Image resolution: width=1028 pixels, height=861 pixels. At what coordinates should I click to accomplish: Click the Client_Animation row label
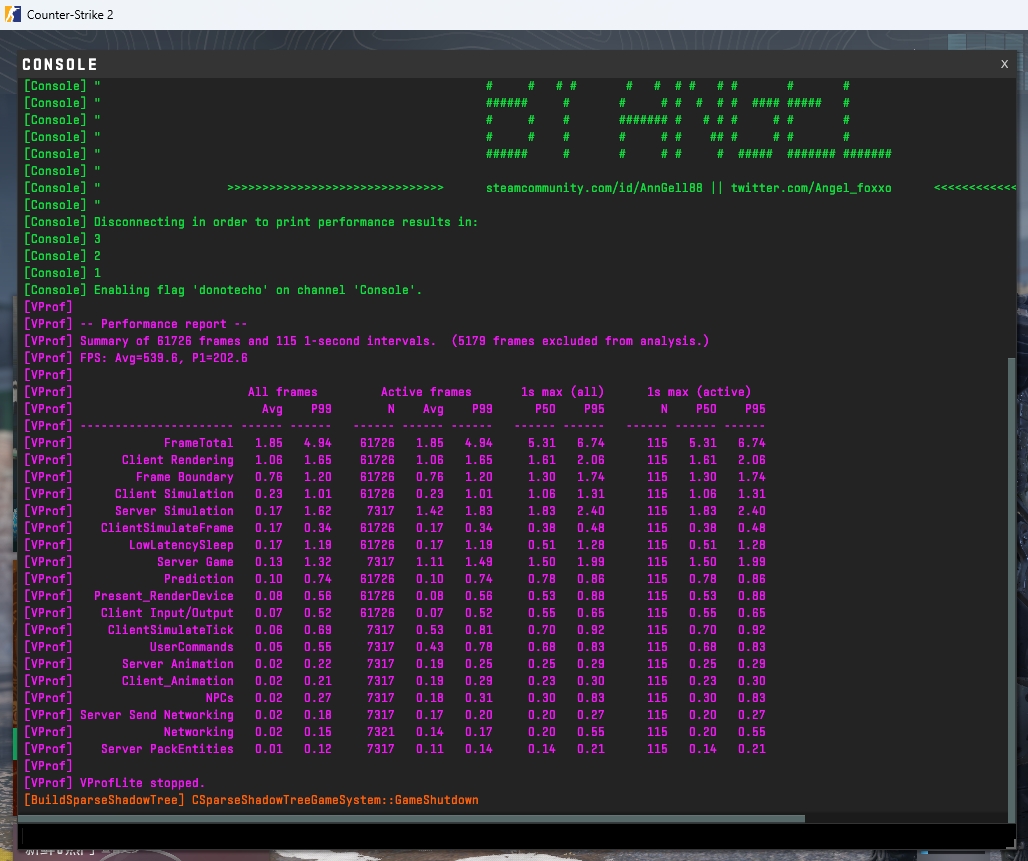coord(178,682)
